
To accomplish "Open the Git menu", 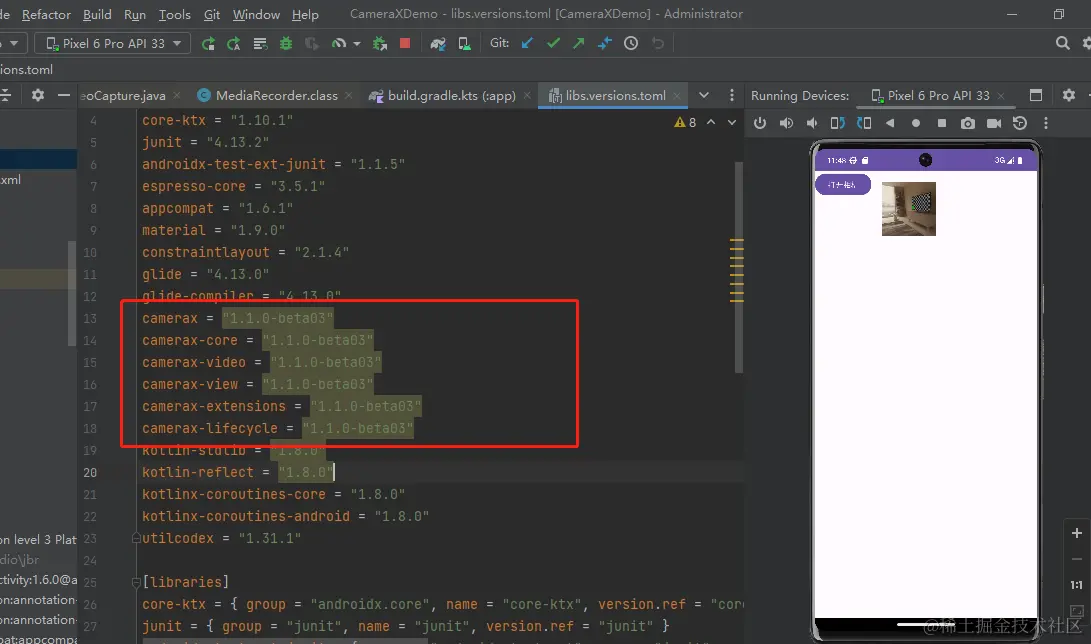I will click(x=212, y=14).
